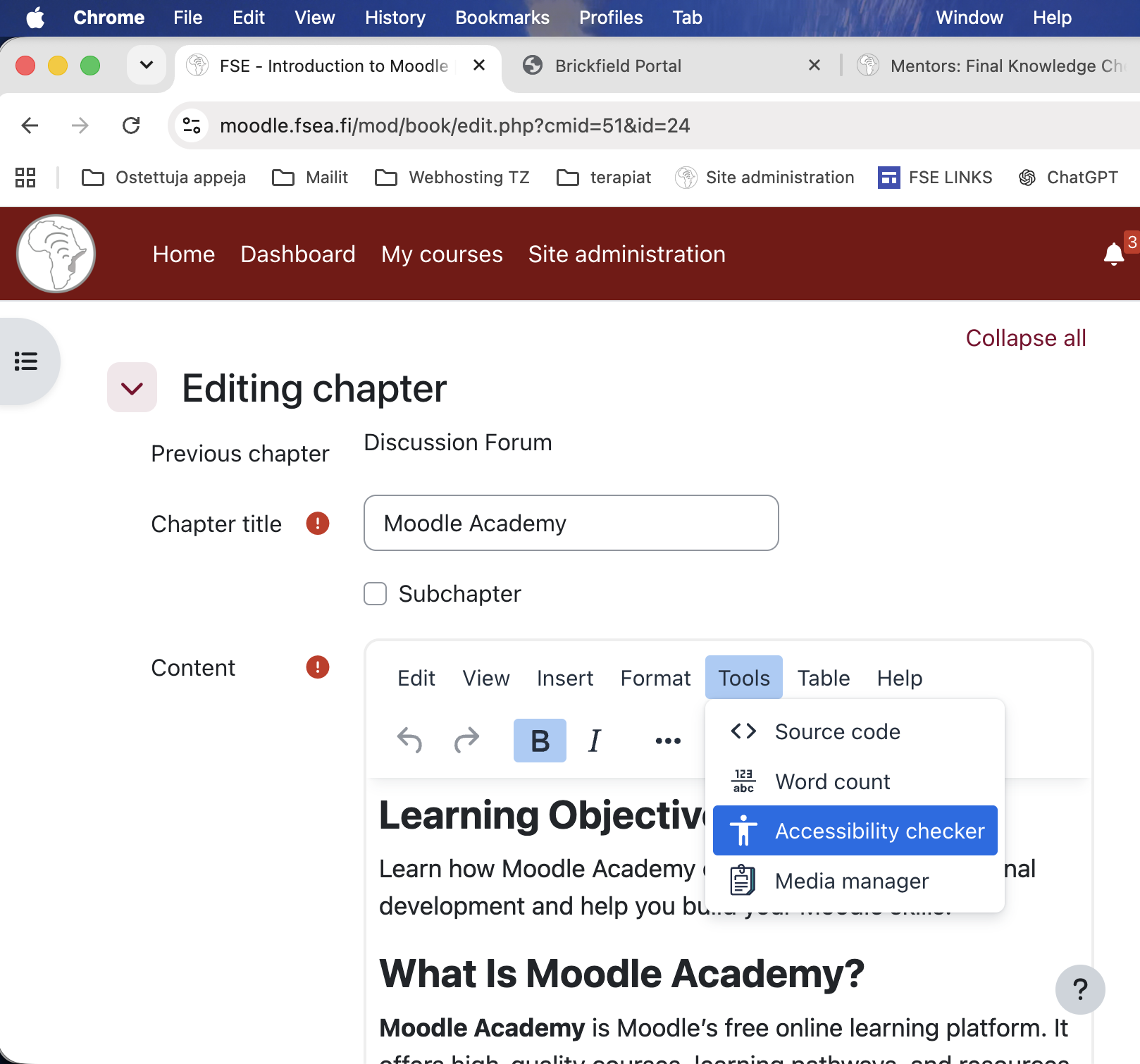Open the Site administration bookmark
This screenshot has width=1140, height=1064.
764,178
